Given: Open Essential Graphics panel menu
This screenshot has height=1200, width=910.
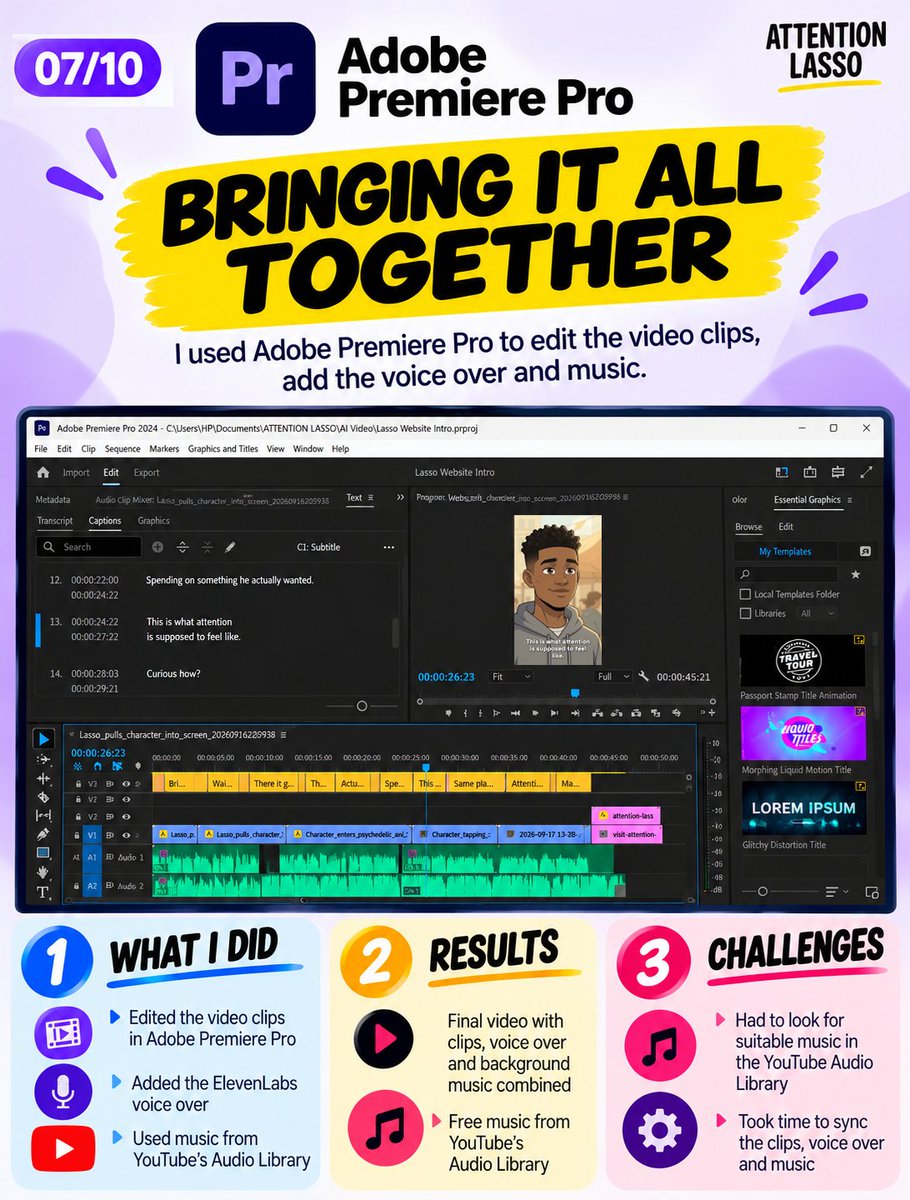Looking at the screenshot, I should pyautogui.click(x=848, y=500).
